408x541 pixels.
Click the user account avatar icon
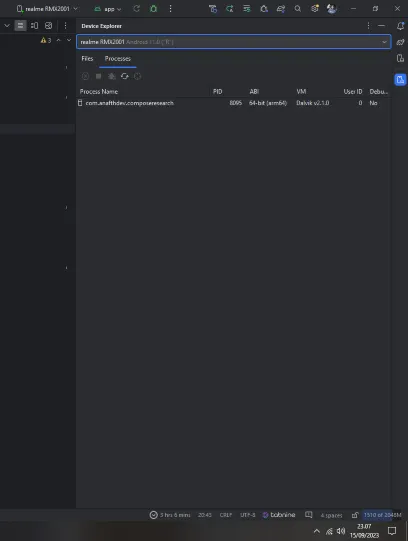(331, 9)
